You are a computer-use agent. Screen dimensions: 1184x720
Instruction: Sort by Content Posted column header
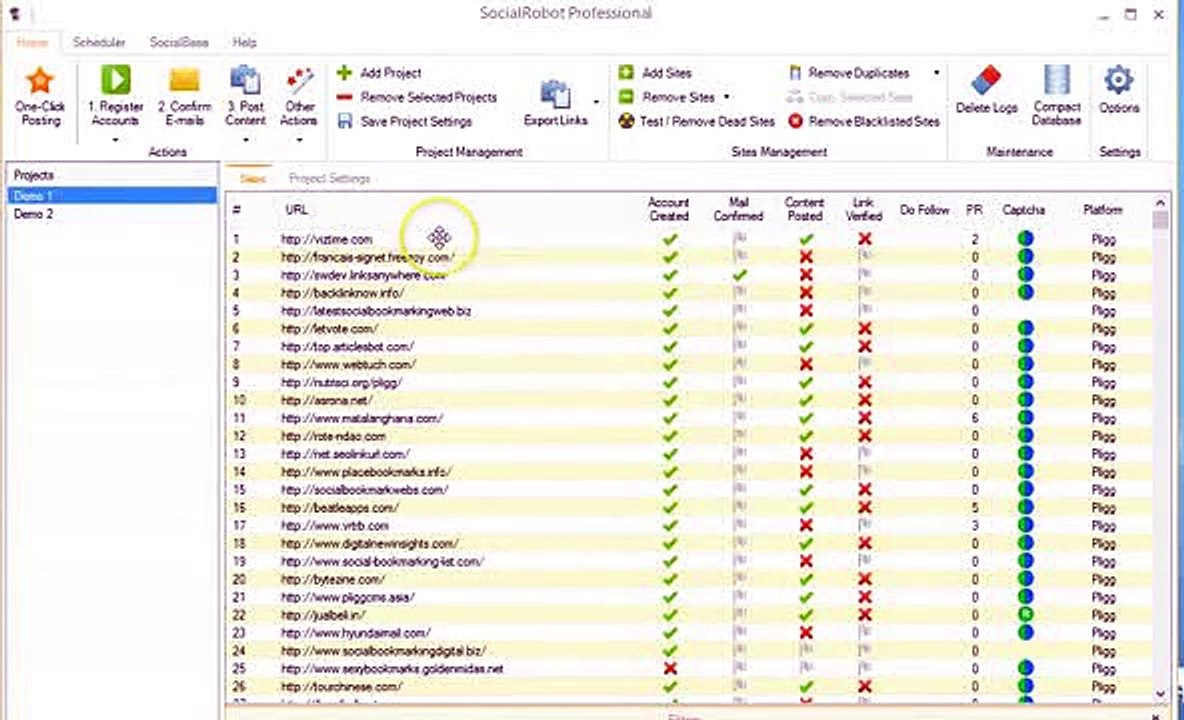[804, 209]
